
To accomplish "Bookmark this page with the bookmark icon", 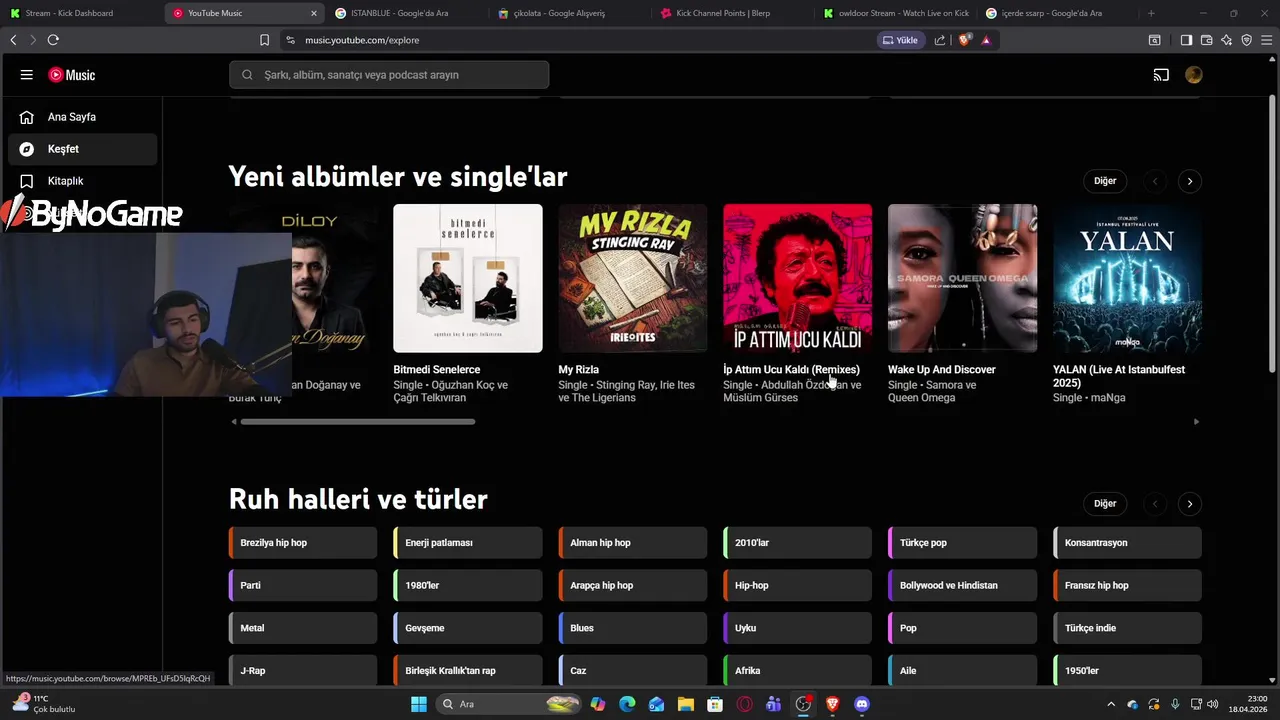I will tap(264, 40).
